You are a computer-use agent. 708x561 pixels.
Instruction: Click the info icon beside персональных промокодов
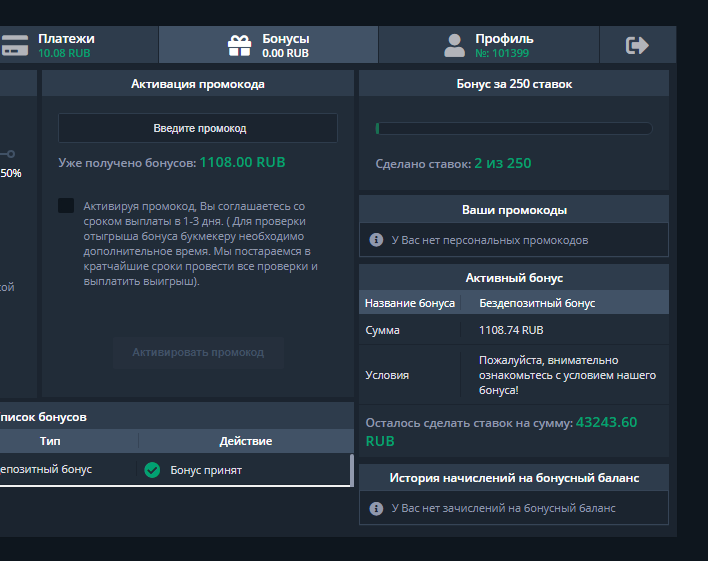(x=376, y=240)
